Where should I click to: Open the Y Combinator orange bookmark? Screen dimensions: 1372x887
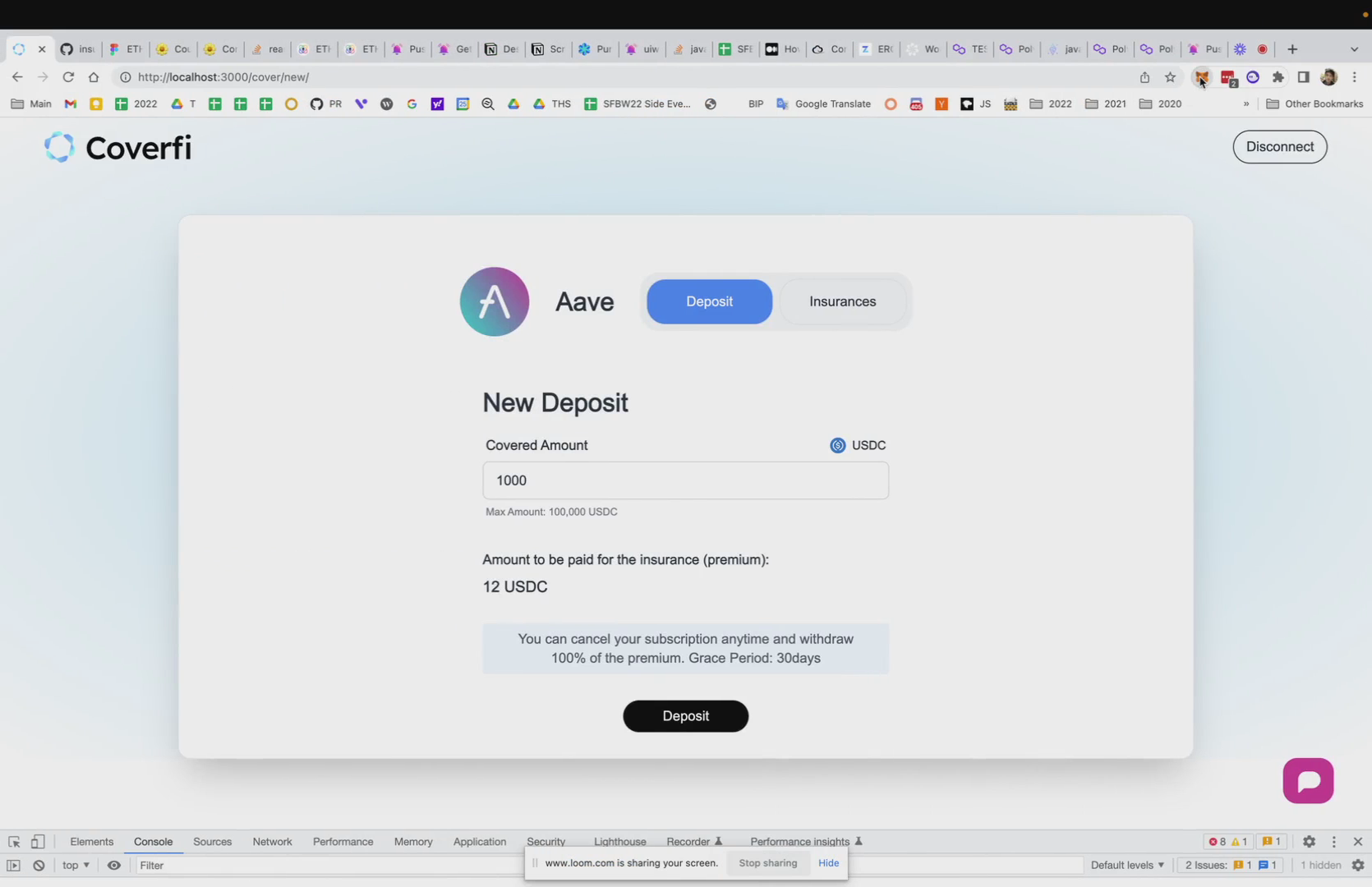coord(942,103)
